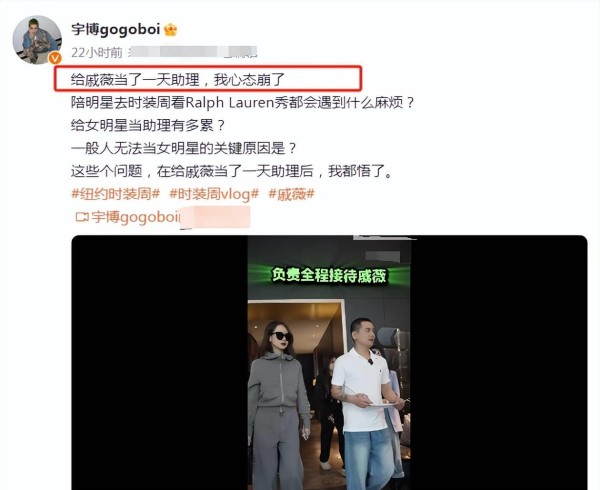Screen dimensions: 600x490
Task: Click the line 给女明星当助理有多累？
Action: tap(148, 125)
